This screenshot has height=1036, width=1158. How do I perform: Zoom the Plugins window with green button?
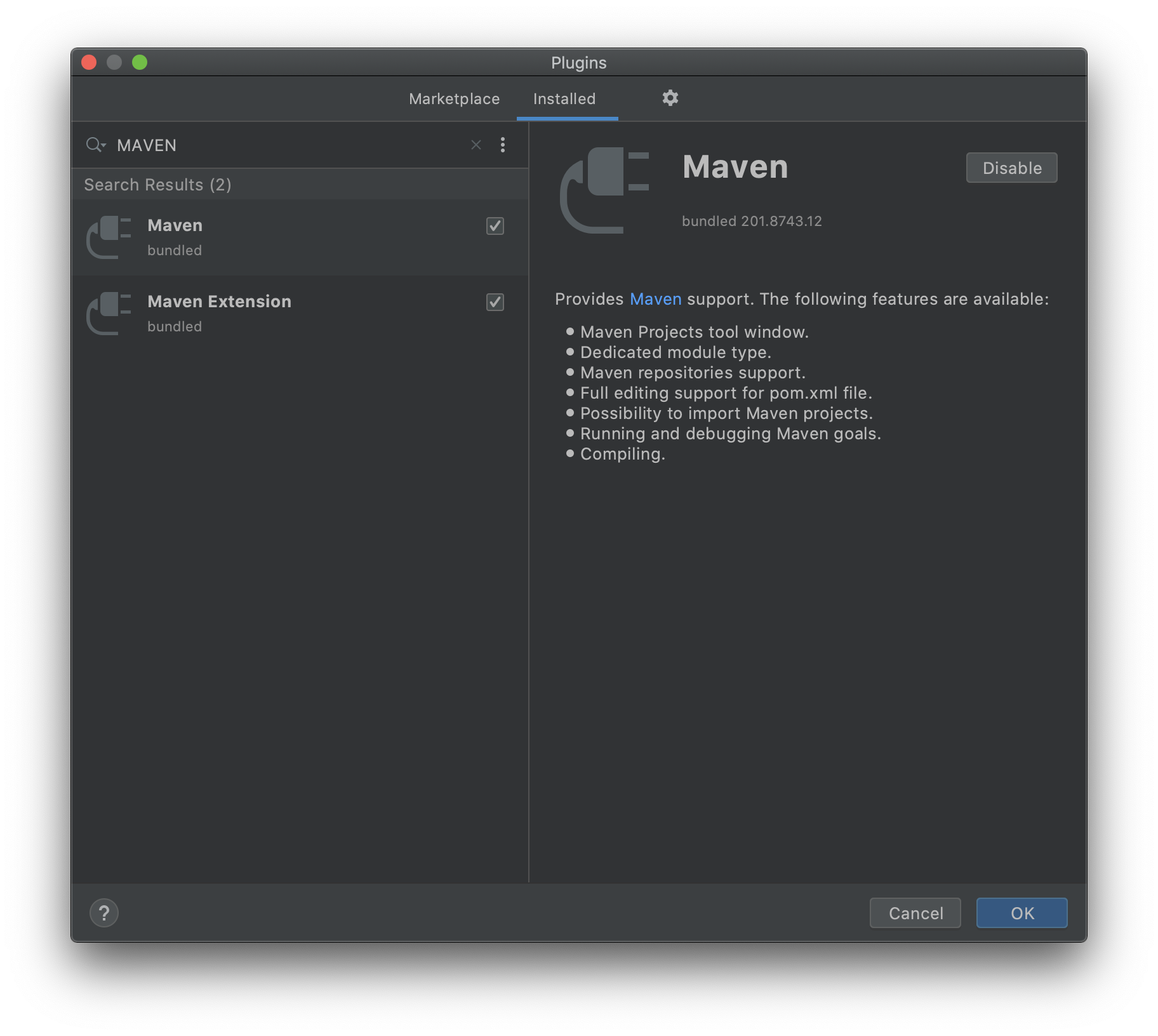(140, 62)
